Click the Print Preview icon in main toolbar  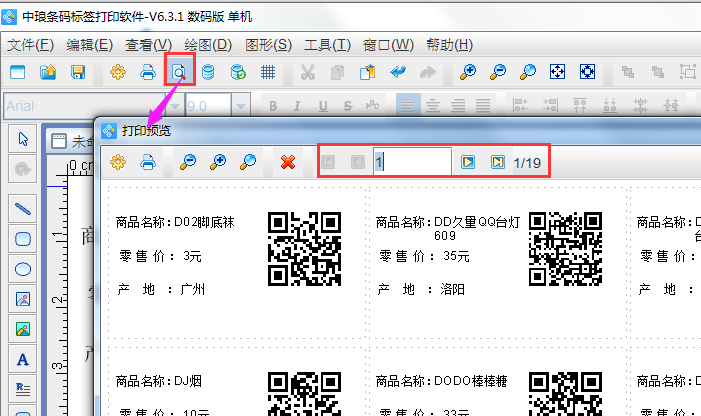tap(179, 72)
